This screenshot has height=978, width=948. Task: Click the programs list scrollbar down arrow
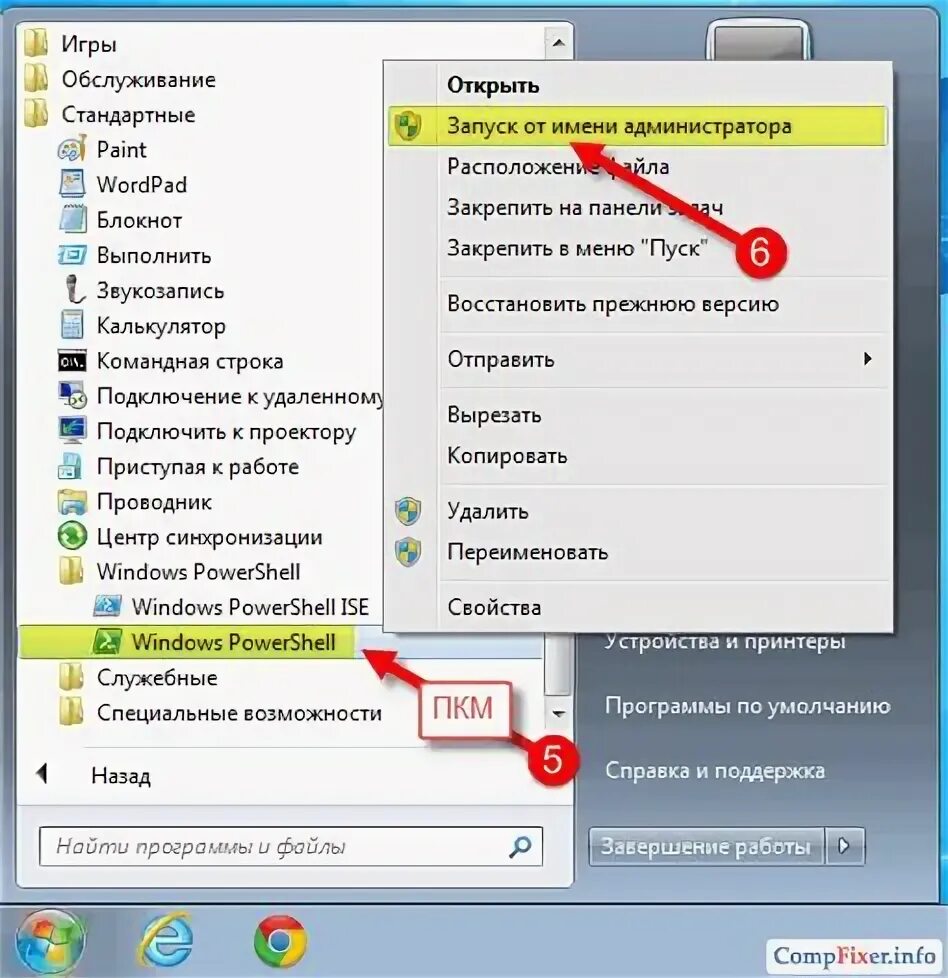tap(559, 713)
